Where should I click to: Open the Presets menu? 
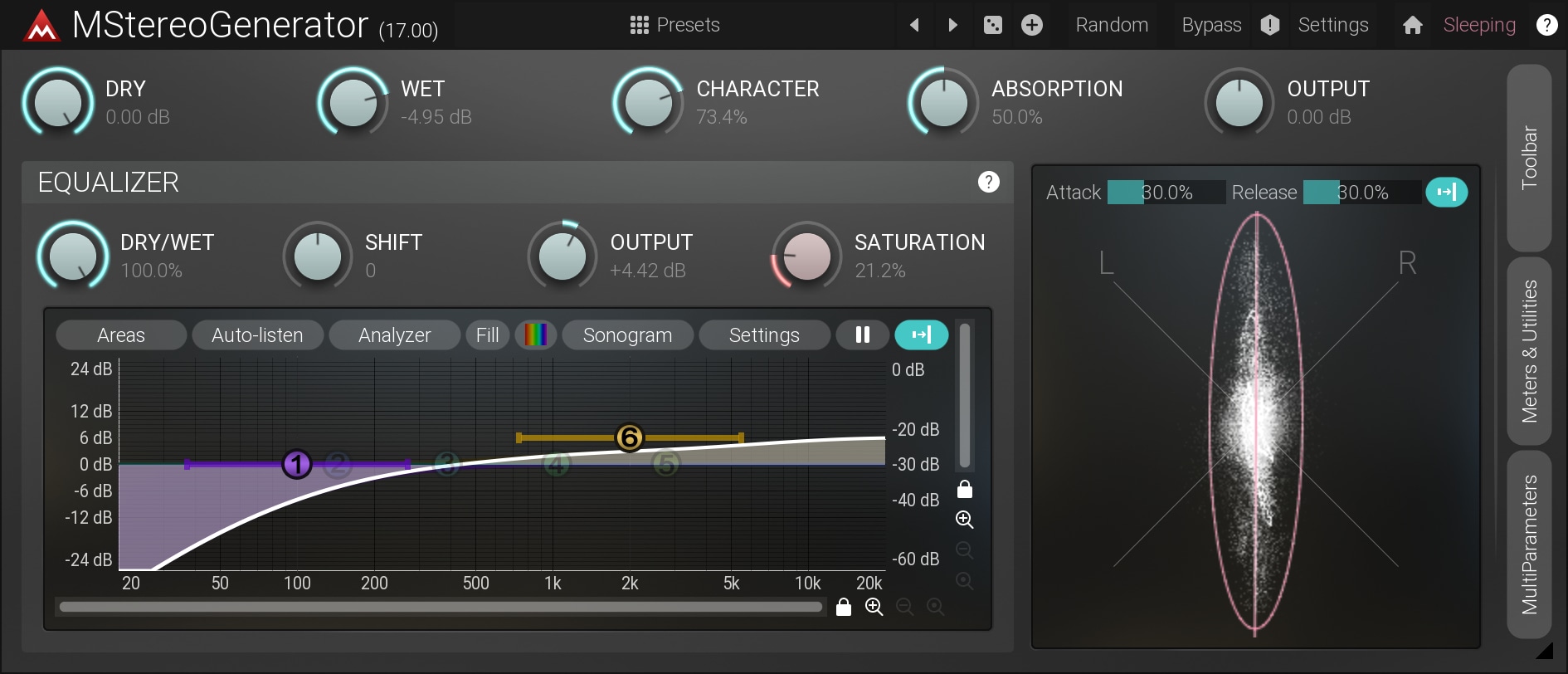(675, 25)
